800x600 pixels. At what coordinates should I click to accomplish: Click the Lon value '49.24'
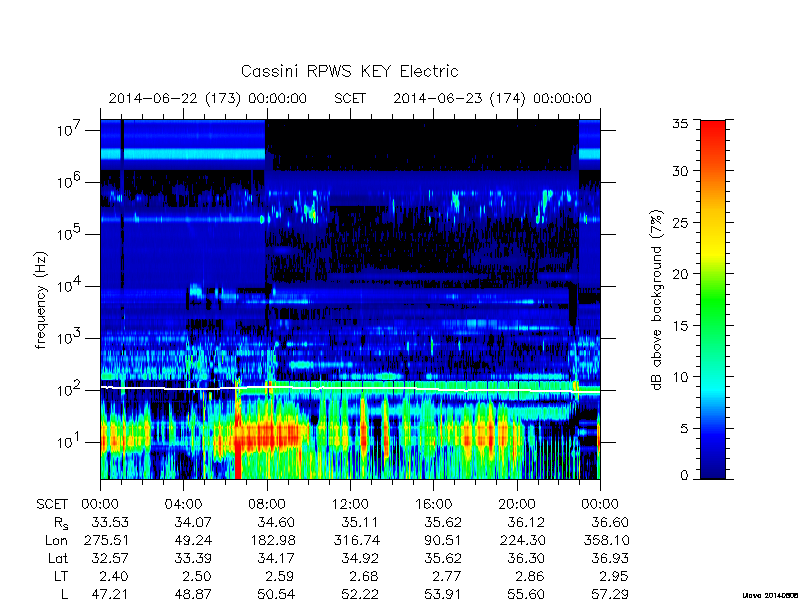193,540
